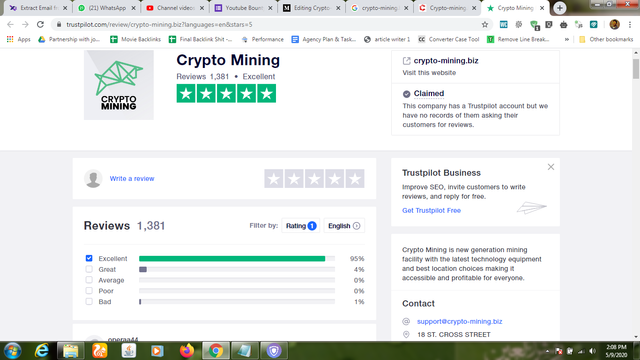Open Chrome menu with three dots
Viewport: 640px width, 360px height.
click(x=630, y=24)
